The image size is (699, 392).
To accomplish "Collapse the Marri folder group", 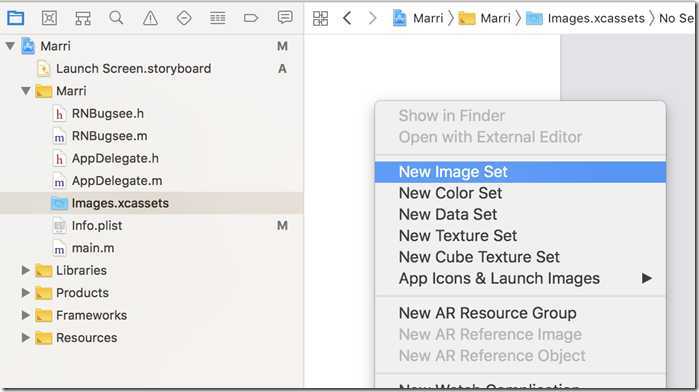I will coord(26,91).
